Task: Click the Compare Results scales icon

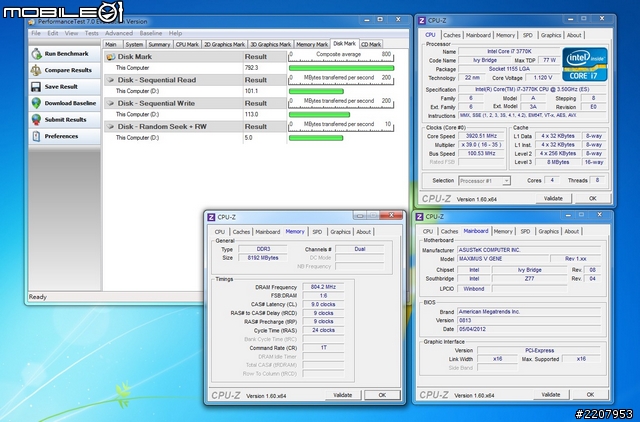Action: [x=36, y=70]
